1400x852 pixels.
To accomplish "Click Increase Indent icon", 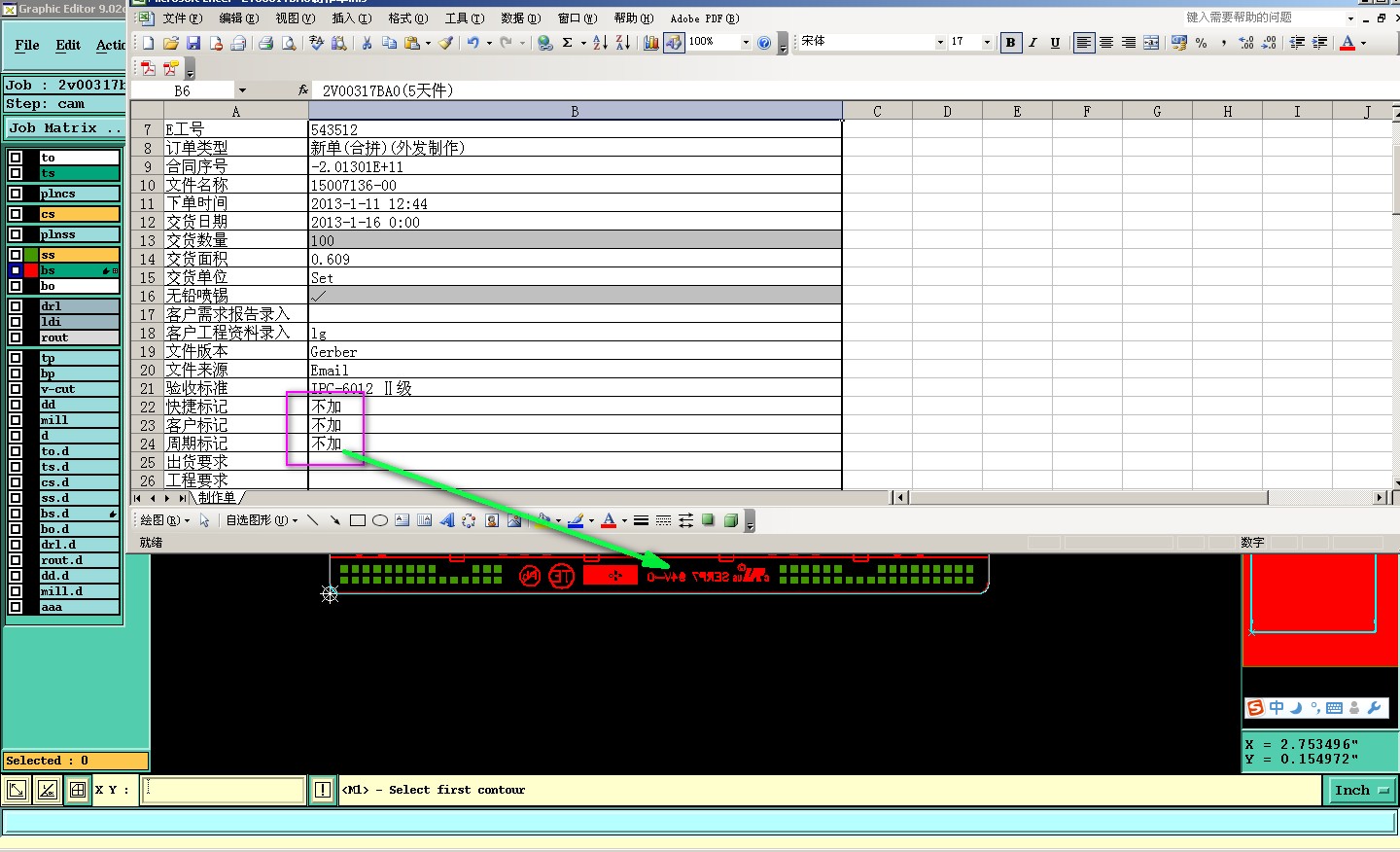I will click(1319, 43).
